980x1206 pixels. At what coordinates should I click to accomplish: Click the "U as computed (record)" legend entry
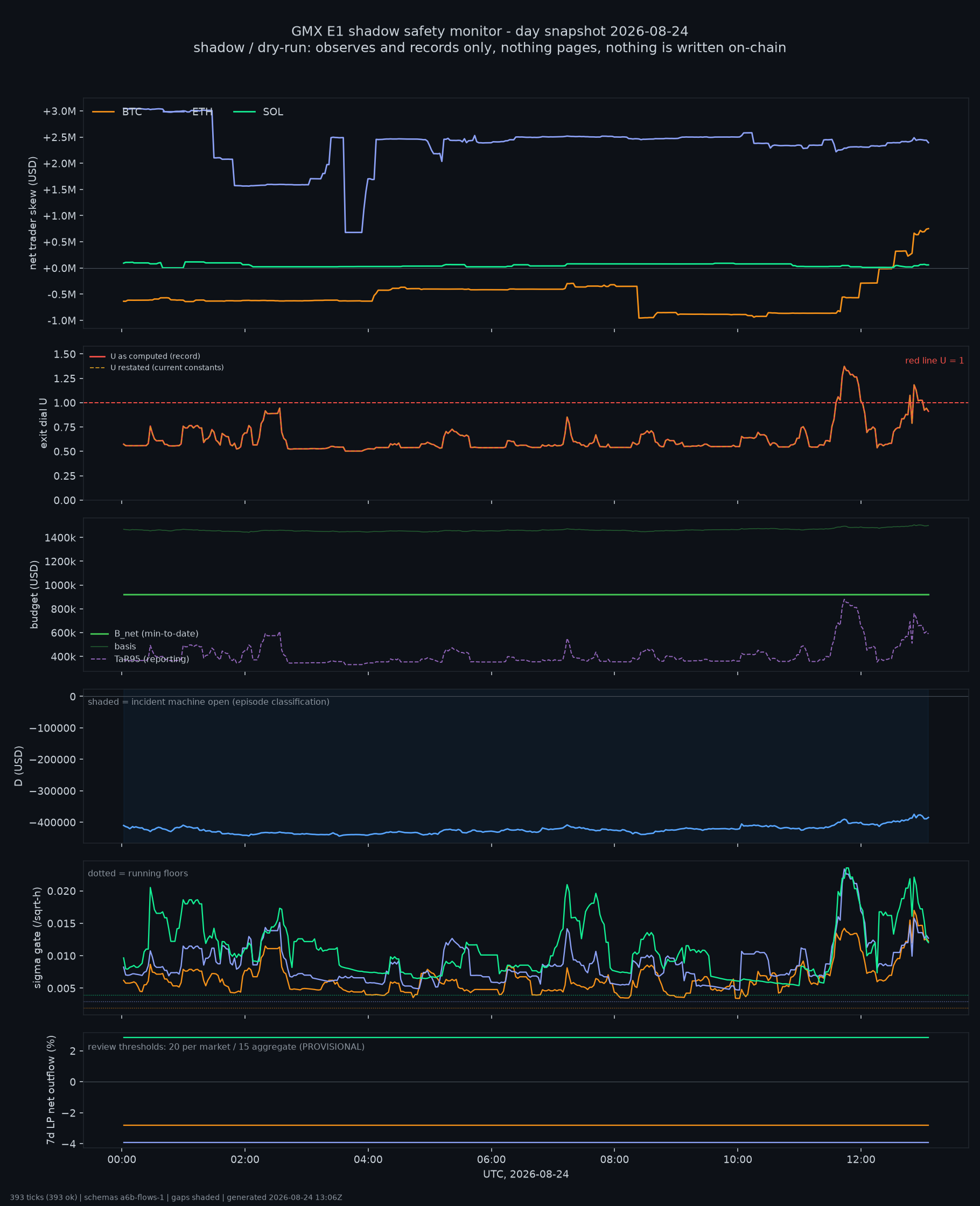[155, 356]
